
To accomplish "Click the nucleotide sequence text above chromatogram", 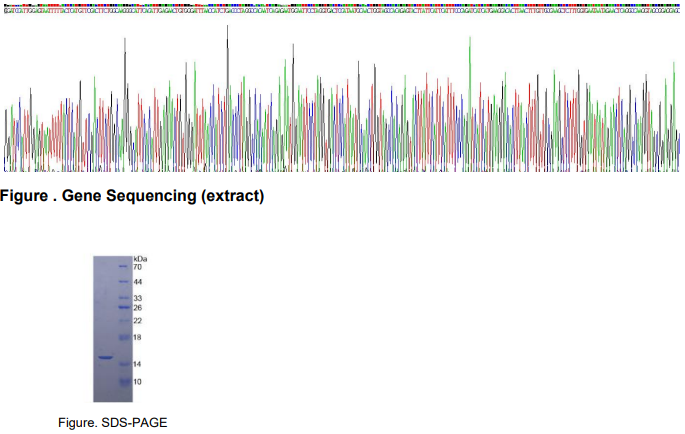I will point(342,10).
